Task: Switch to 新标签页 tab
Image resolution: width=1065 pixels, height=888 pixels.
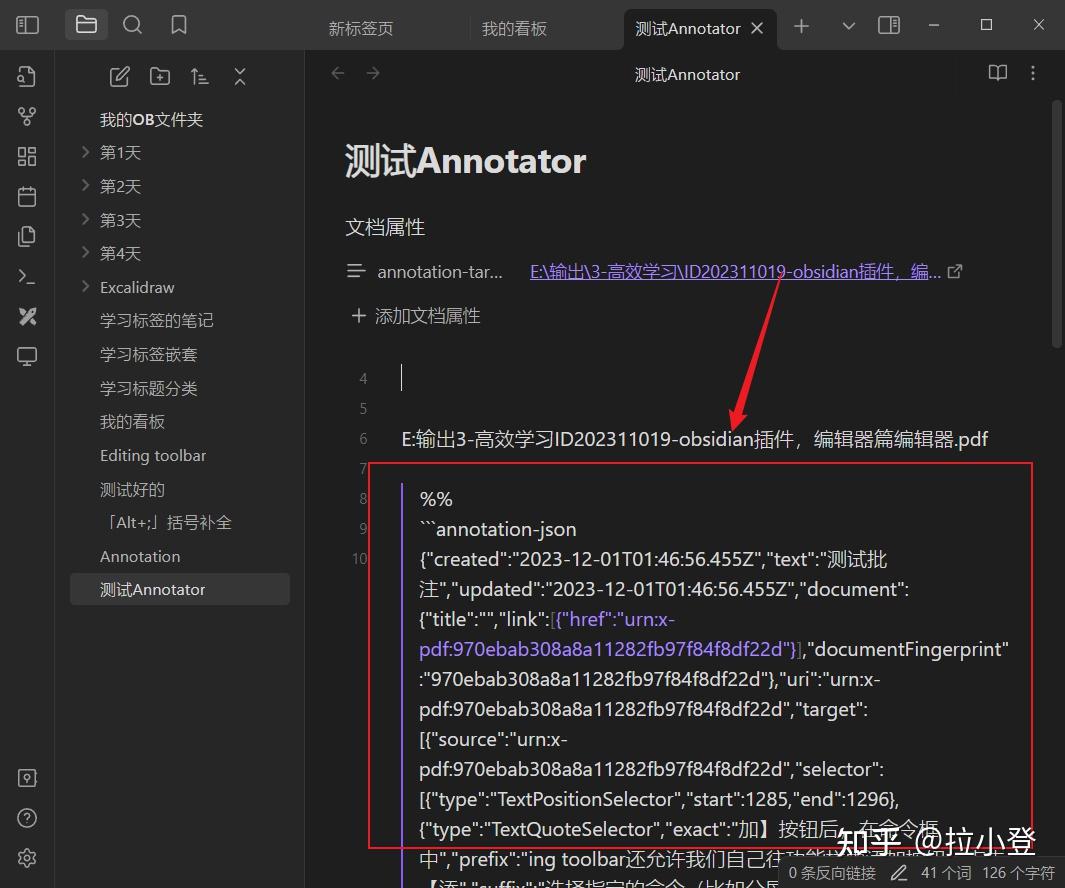Action: (361, 29)
